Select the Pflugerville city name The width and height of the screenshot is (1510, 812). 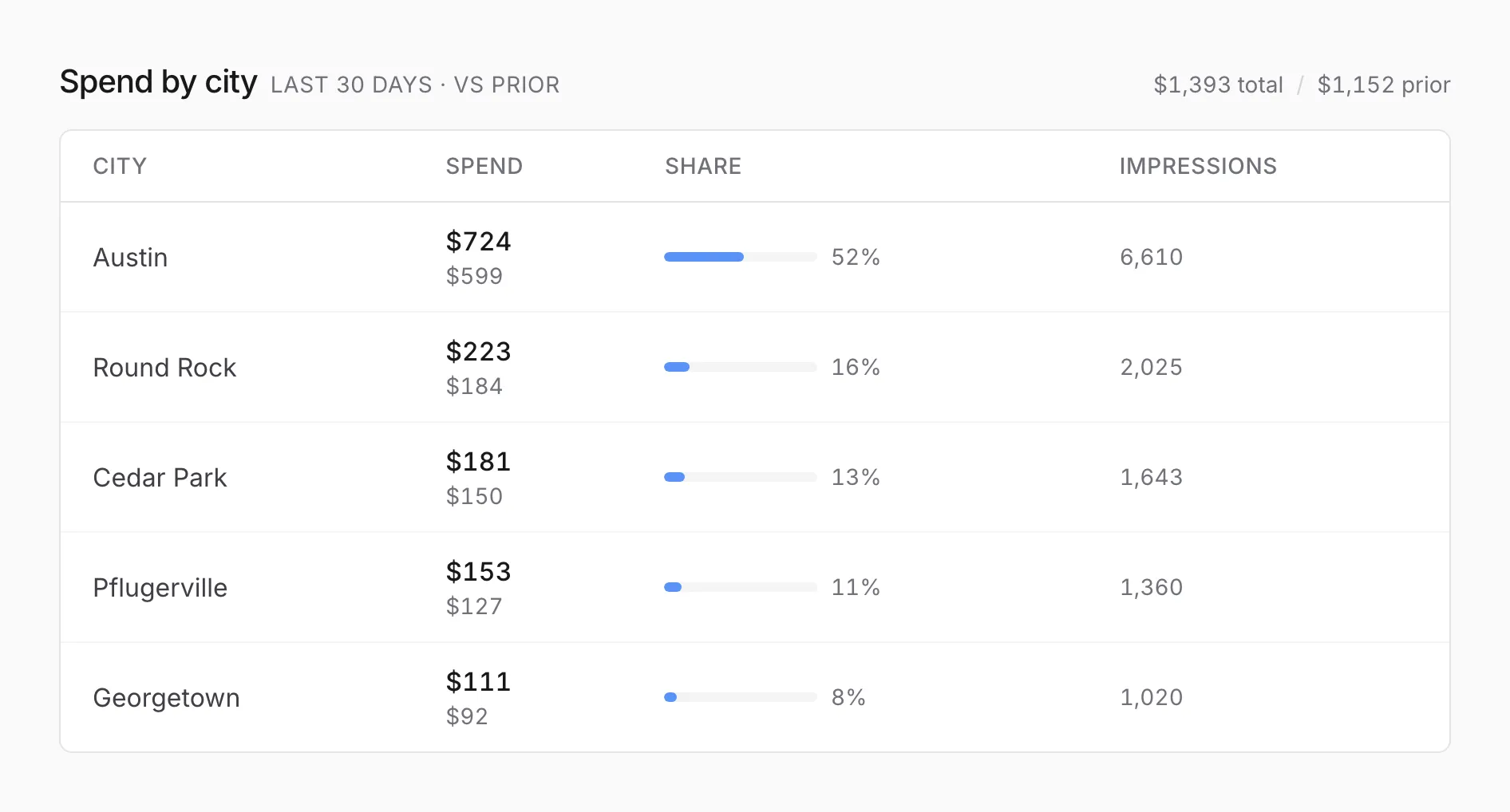(x=160, y=588)
